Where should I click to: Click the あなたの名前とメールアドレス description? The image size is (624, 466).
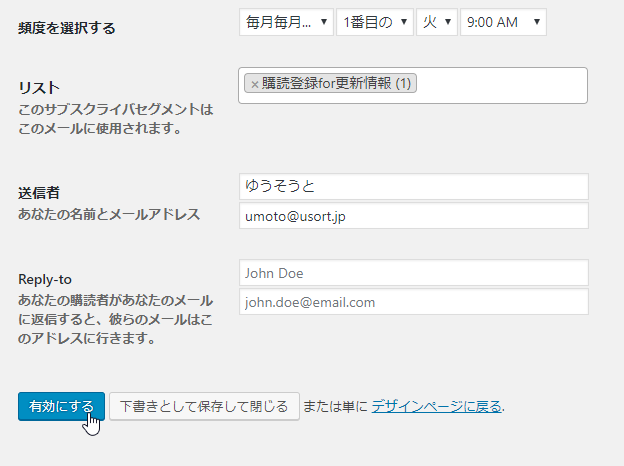pyautogui.click(x=109, y=213)
